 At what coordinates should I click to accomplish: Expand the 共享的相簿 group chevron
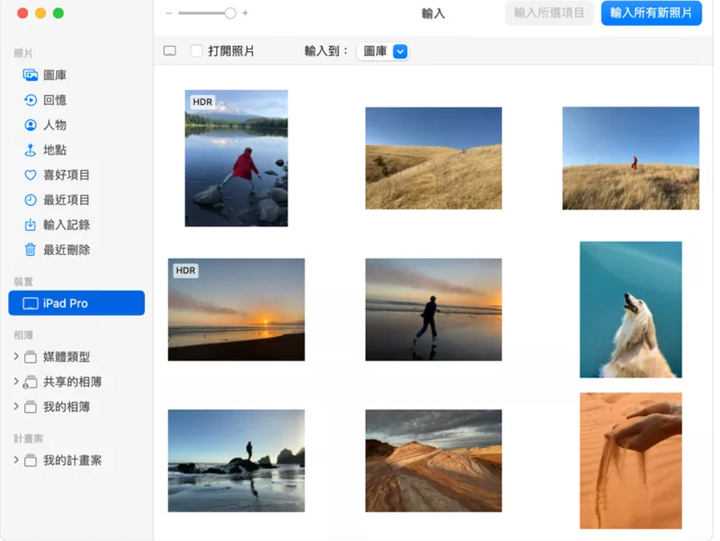click(16, 381)
